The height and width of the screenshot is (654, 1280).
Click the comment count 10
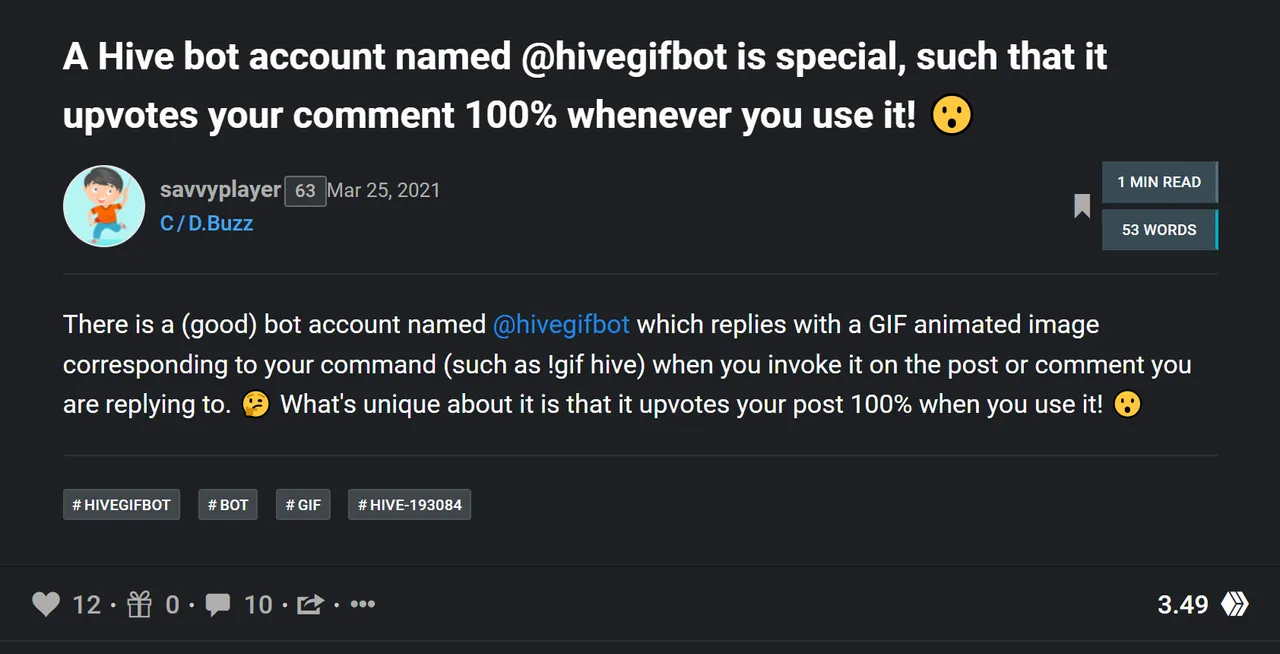point(258,604)
